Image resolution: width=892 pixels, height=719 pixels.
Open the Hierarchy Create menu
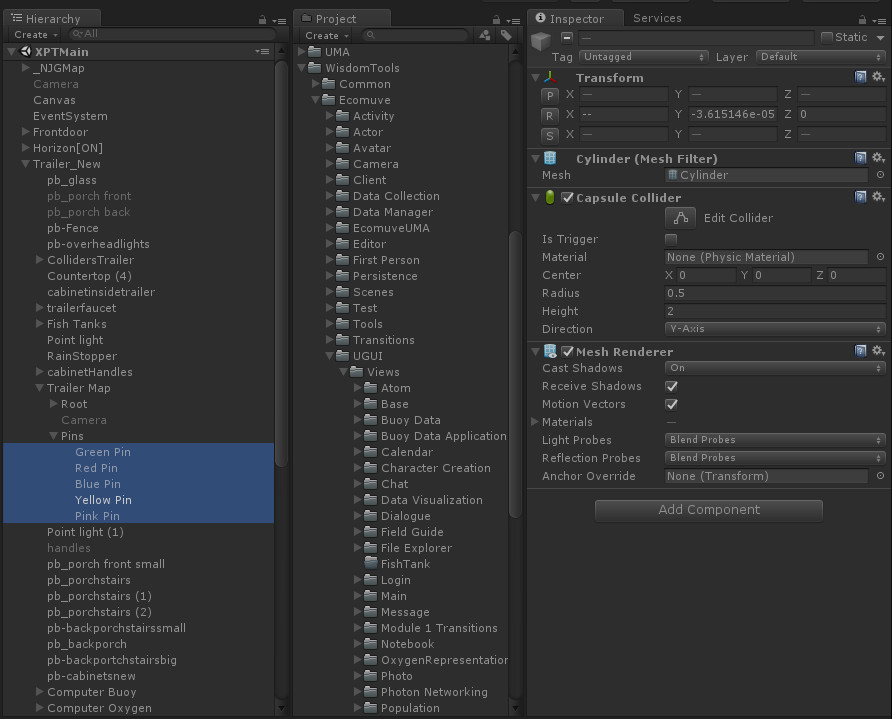coord(36,35)
